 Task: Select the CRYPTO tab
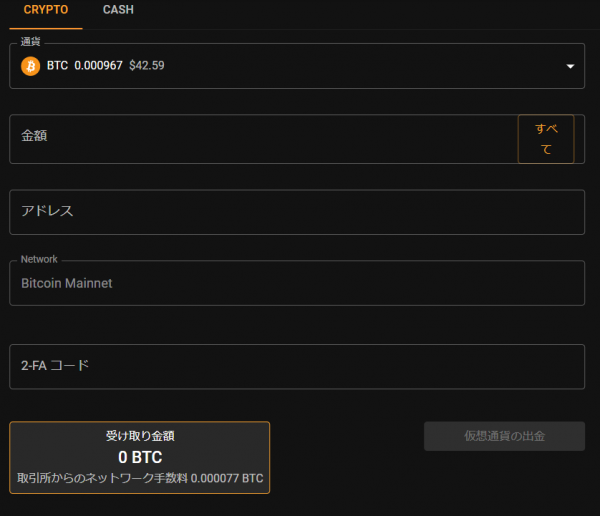click(46, 10)
